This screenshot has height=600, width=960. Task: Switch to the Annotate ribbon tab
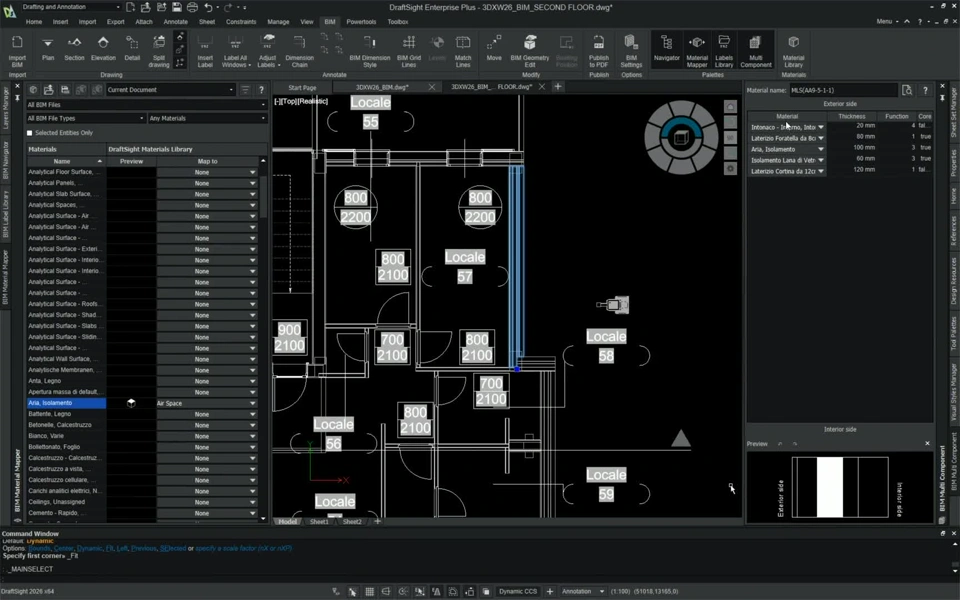click(x=175, y=21)
